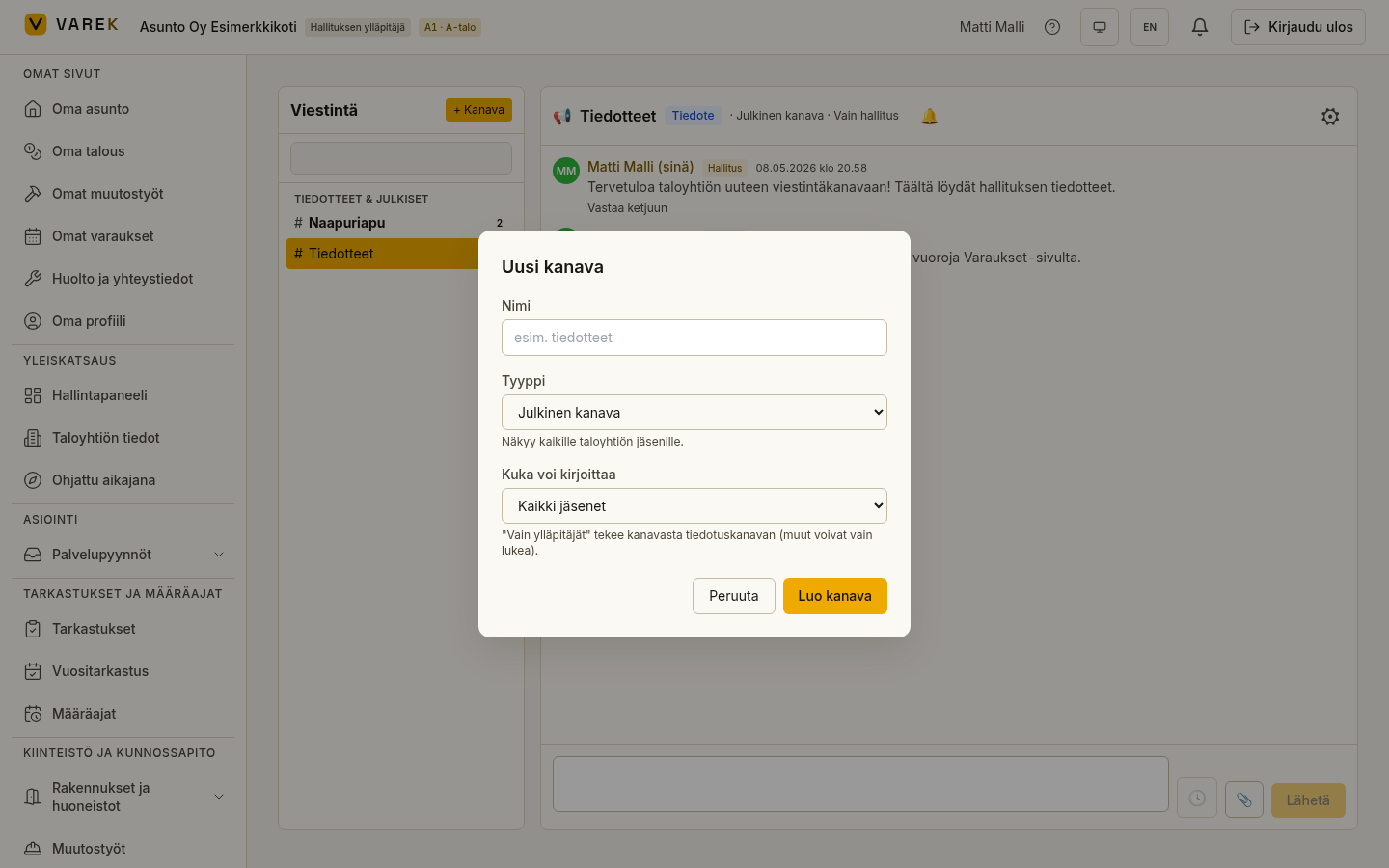The height and width of the screenshot is (868, 1389).
Task: Click the A1 · A-talo badge
Action: [450, 27]
